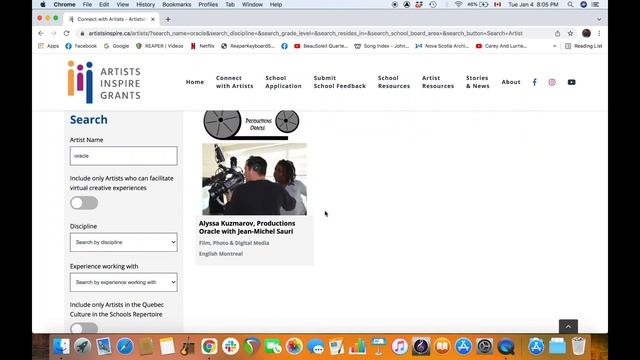This screenshot has width=640, height=360.
Task: Bookmark this page with the star icon
Action: point(570,33)
